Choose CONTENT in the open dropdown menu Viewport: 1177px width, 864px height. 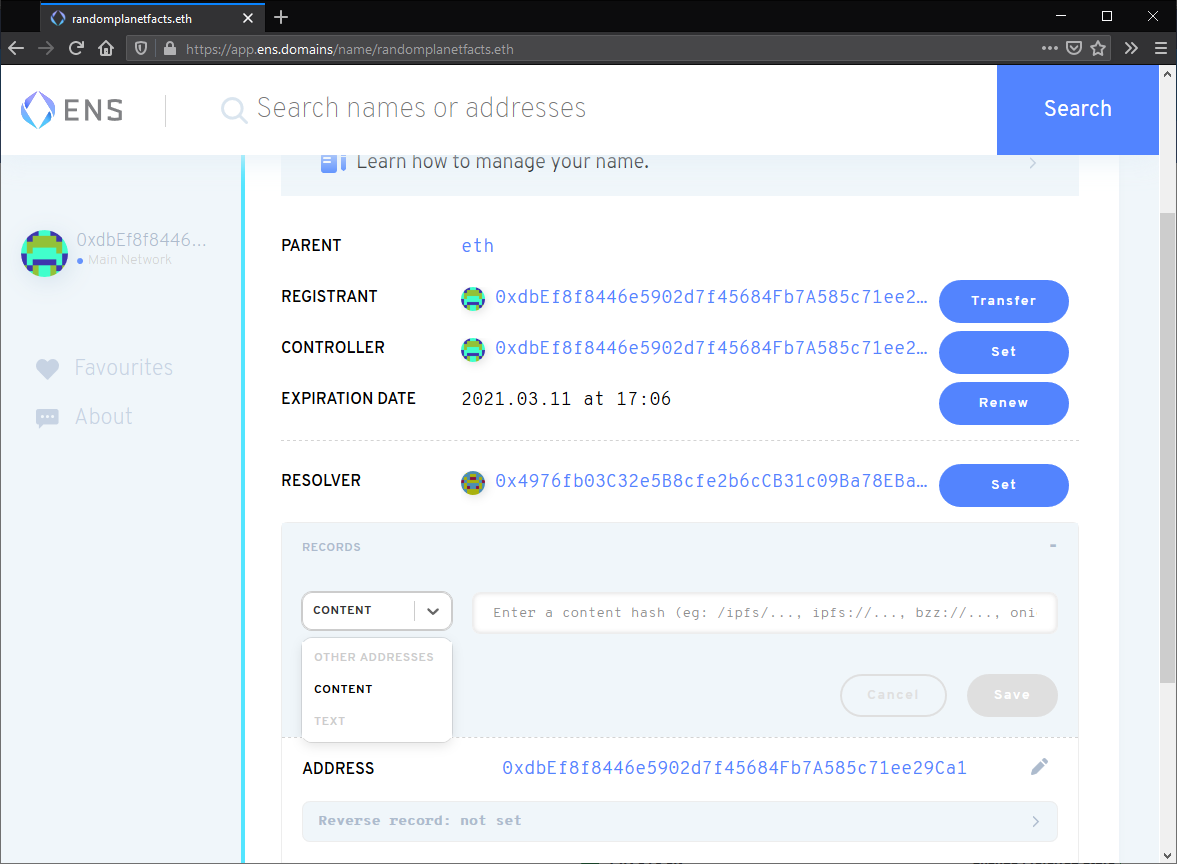pos(343,689)
